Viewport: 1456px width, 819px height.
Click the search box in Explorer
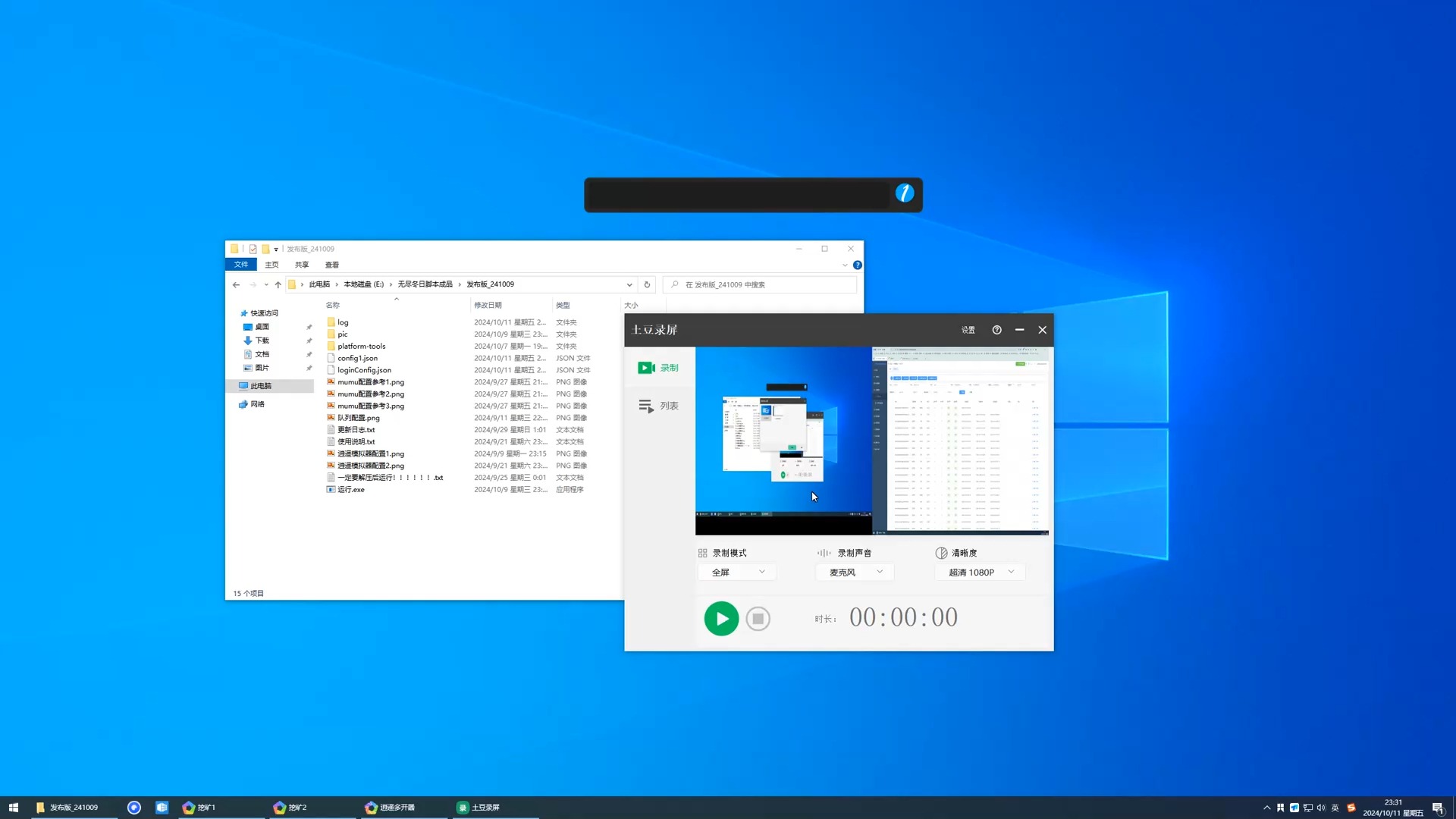758,284
